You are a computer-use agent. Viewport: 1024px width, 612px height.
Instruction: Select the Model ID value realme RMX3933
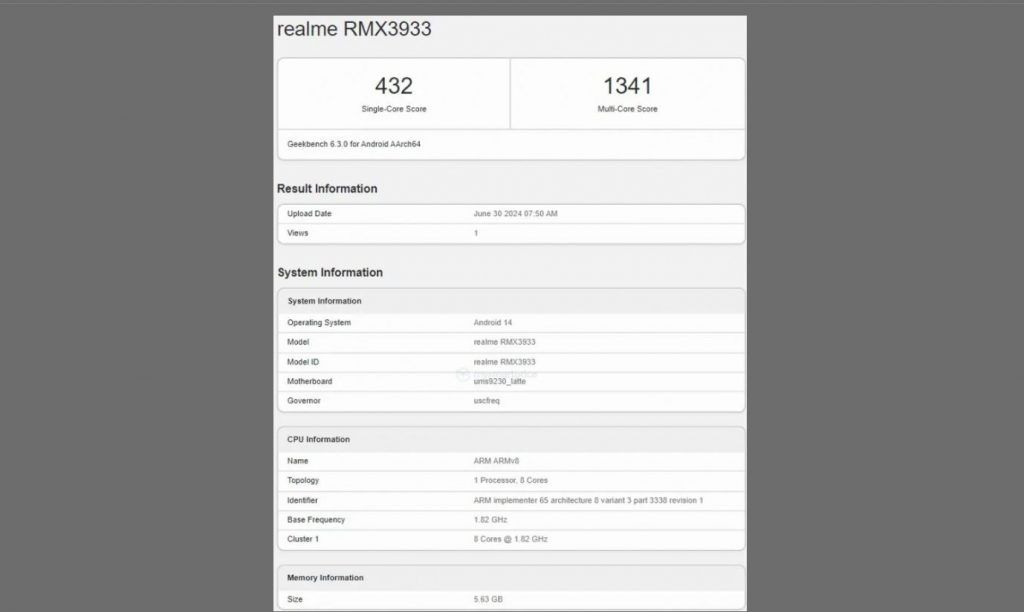click(x=504, y=362)
